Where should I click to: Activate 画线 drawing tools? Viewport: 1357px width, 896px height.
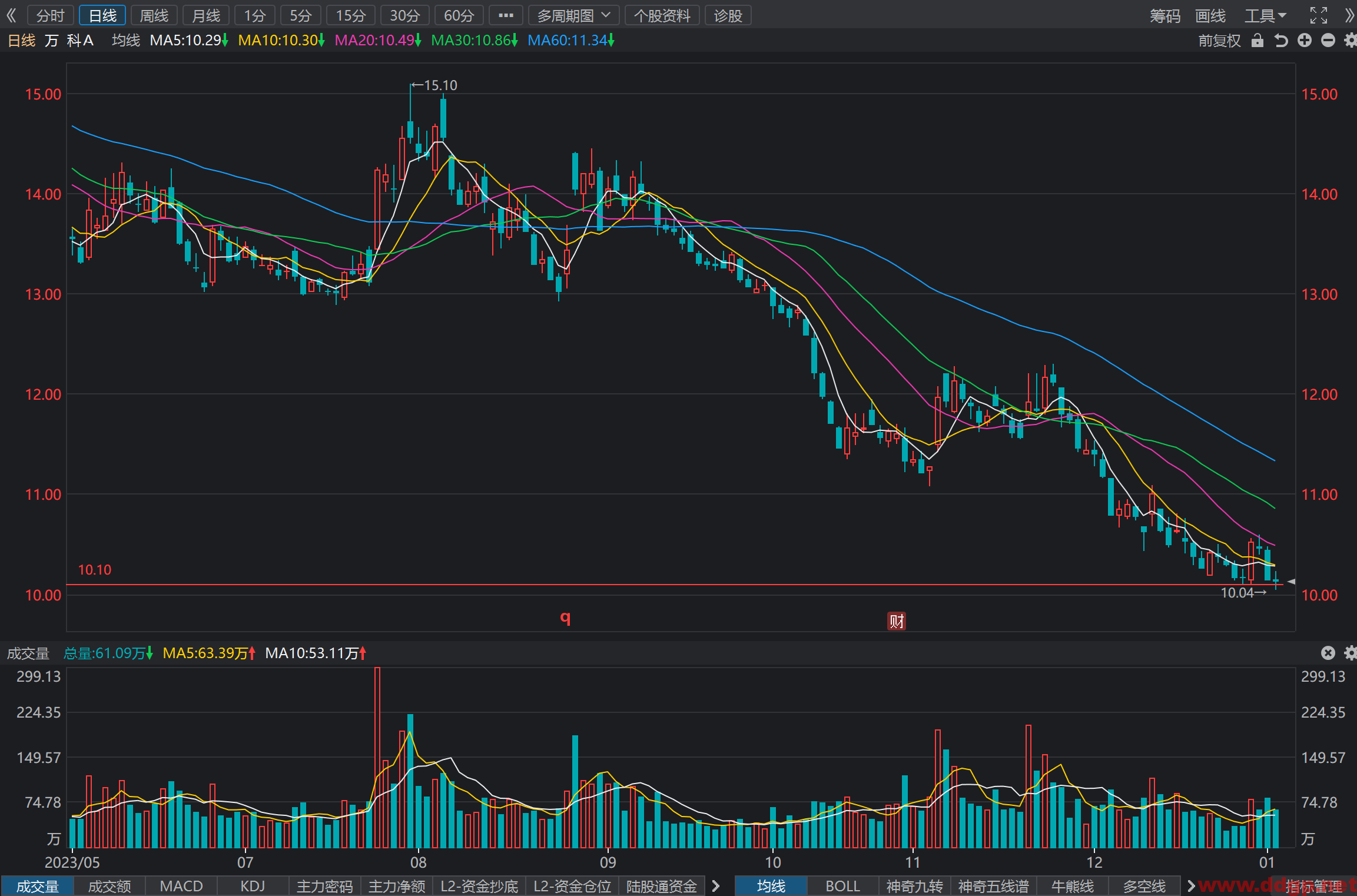point(1210,15)
